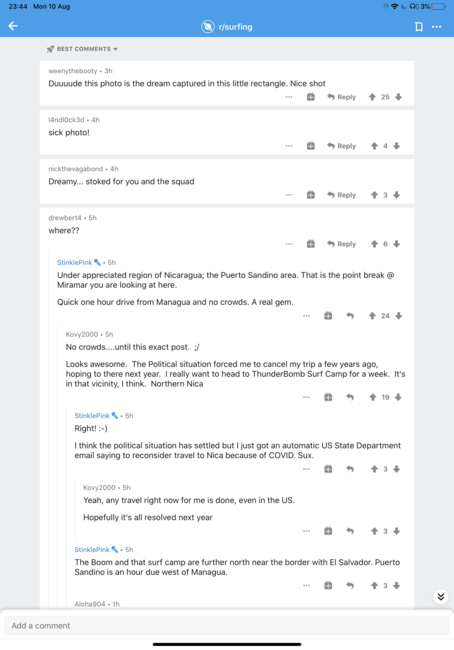Open the Best Comments sort dropdown
Screen dimensions: 454x650
coord(83,49)
